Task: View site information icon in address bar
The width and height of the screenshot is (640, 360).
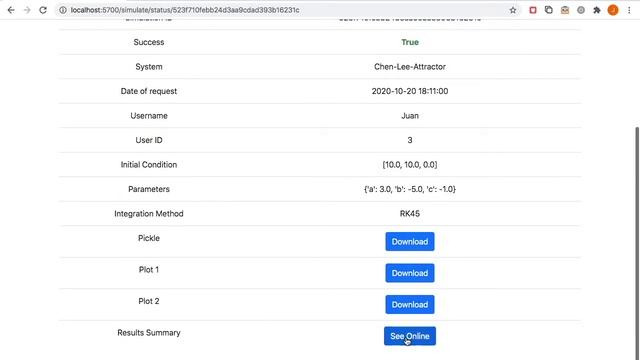Action: 63,10
